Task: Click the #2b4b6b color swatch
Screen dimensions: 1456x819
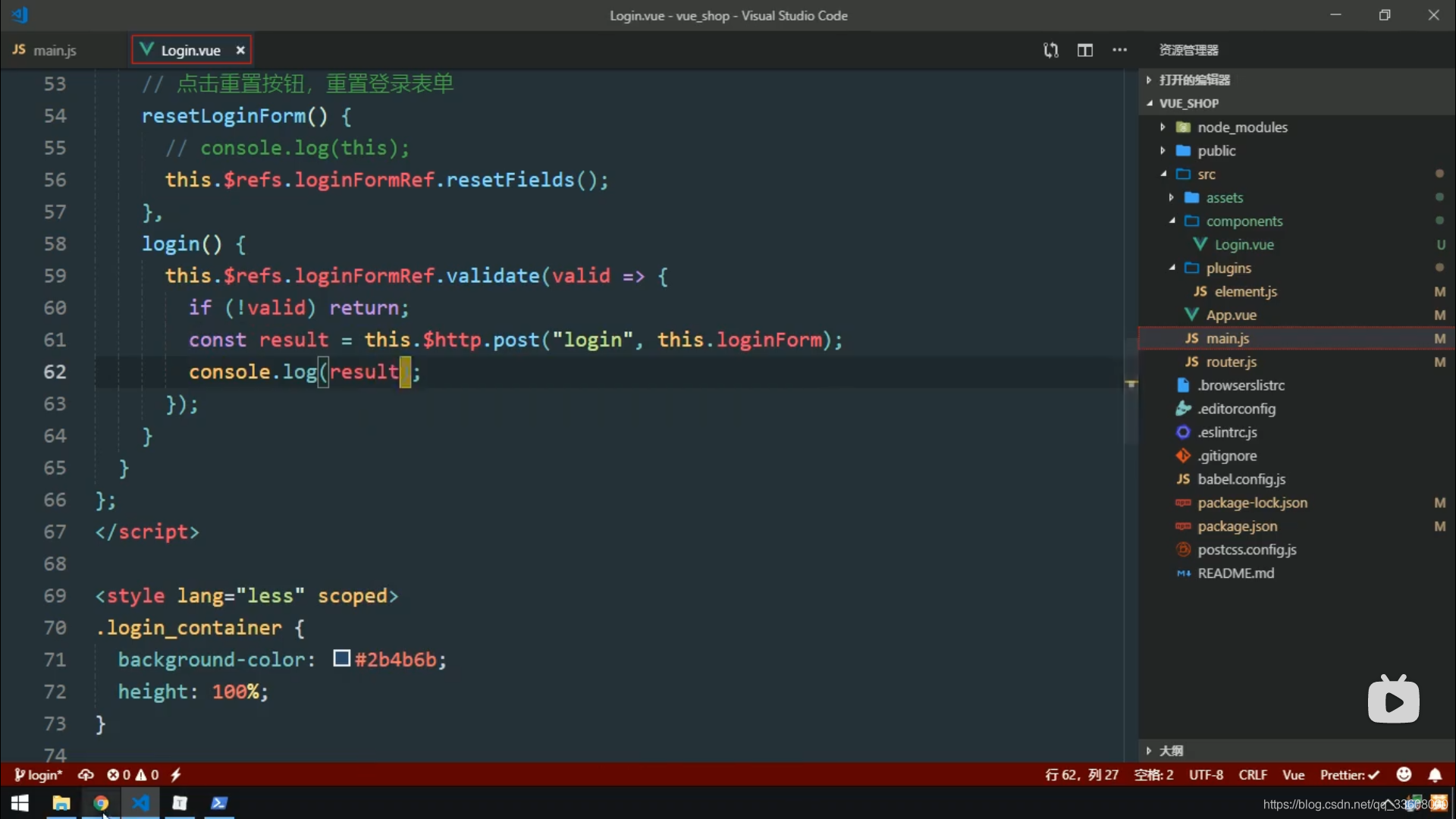Action: (341, 658)
